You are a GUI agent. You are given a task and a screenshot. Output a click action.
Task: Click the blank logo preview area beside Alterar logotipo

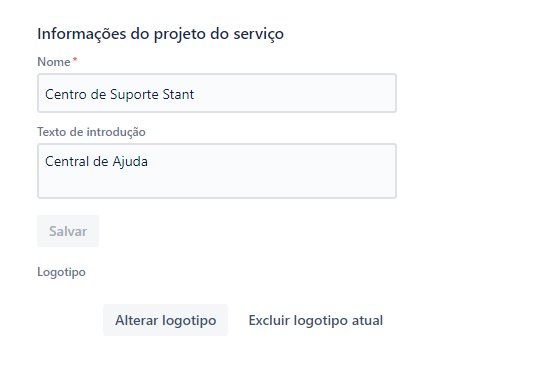[68, 320]
